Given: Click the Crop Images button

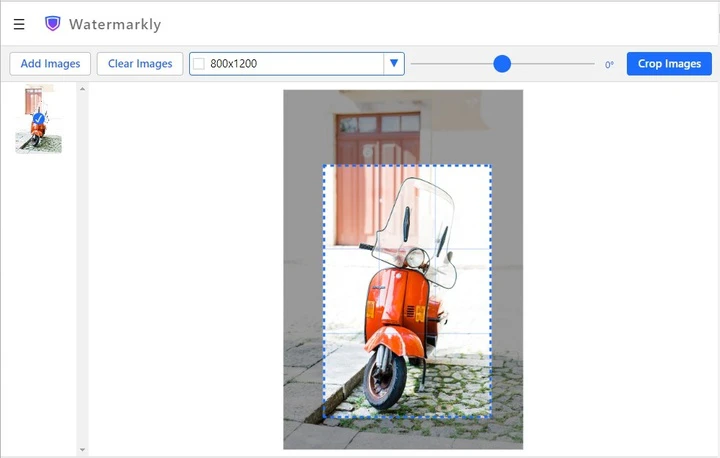Looking at the screenshot, I should point(669,63).
